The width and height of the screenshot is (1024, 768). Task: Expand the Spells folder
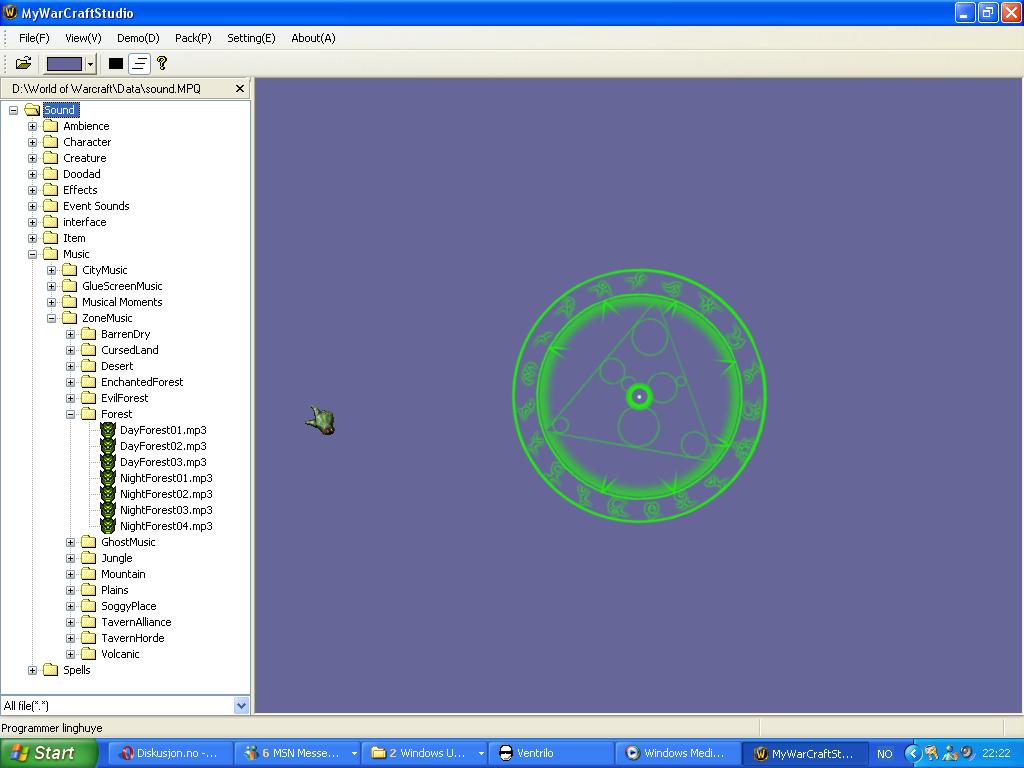(x=32, y=670)
